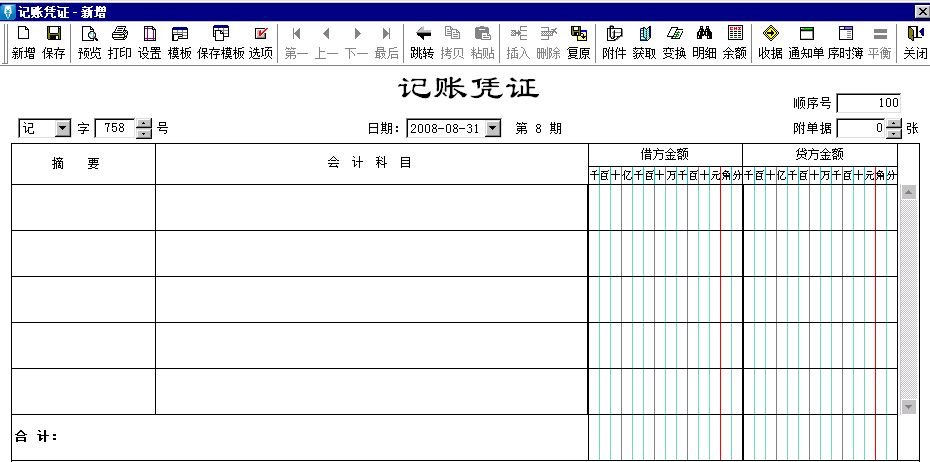The image size is (930, 462).
Task: Click the 借方金额 header
Action: [665, 155]
